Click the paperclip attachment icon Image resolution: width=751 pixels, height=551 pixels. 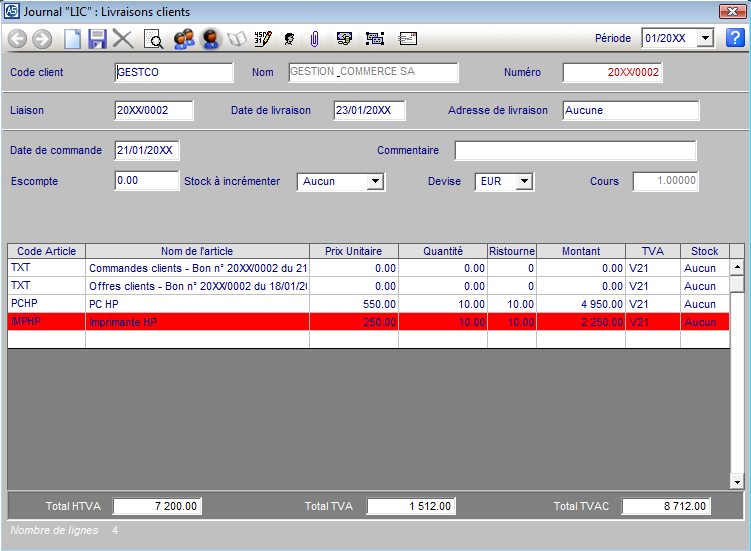pyautogui.click(x=314, y=39)
